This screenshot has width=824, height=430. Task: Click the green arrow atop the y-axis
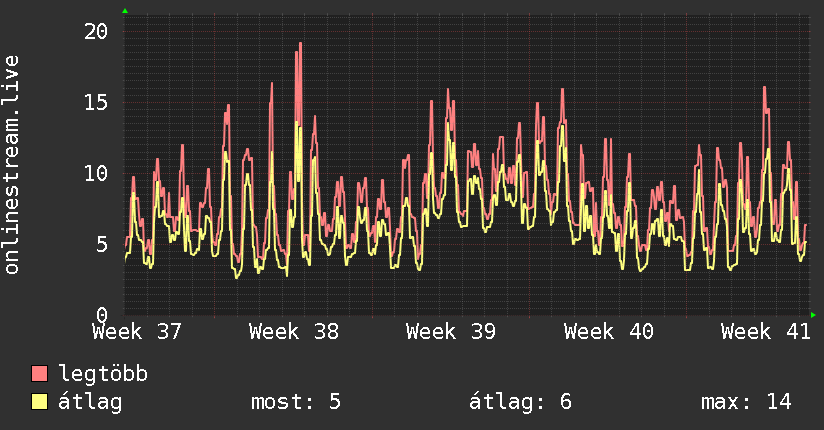tap(125, 11)
